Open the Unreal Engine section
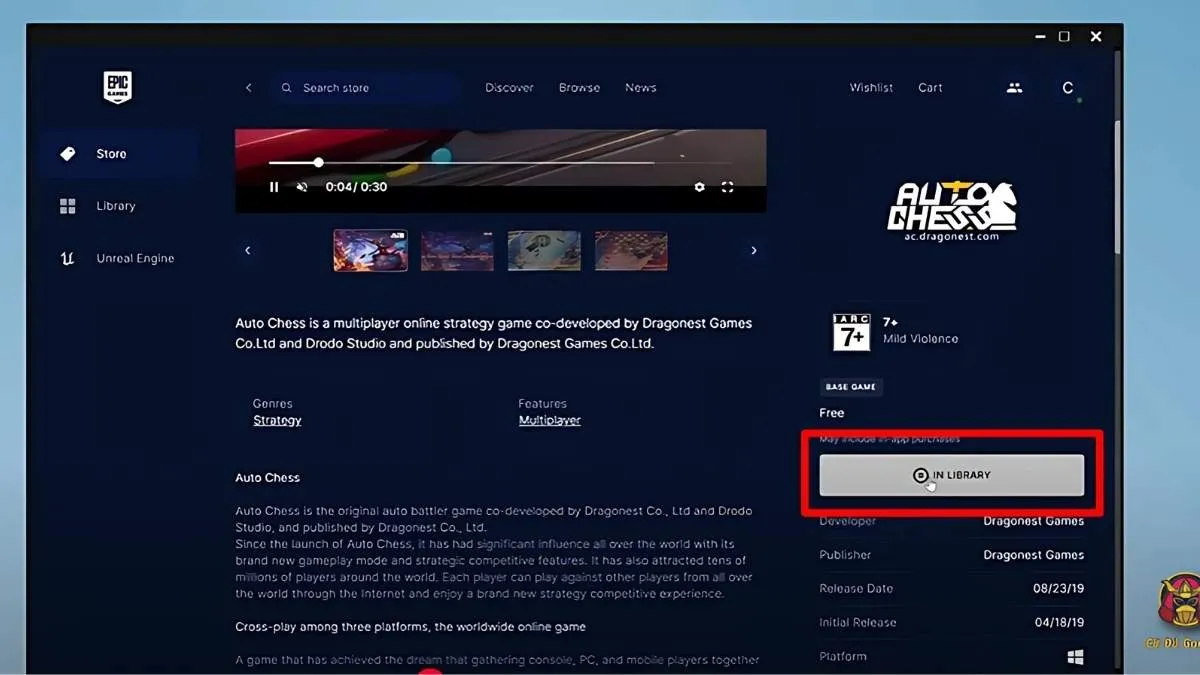Viewport: 1200px width, 675px height. coord(67,257)
